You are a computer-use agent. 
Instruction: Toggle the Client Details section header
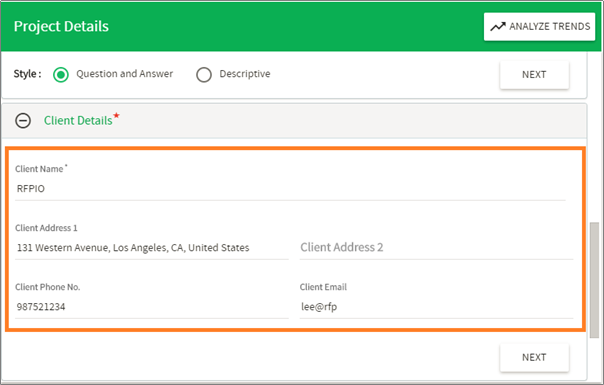(x=294, y=121)
